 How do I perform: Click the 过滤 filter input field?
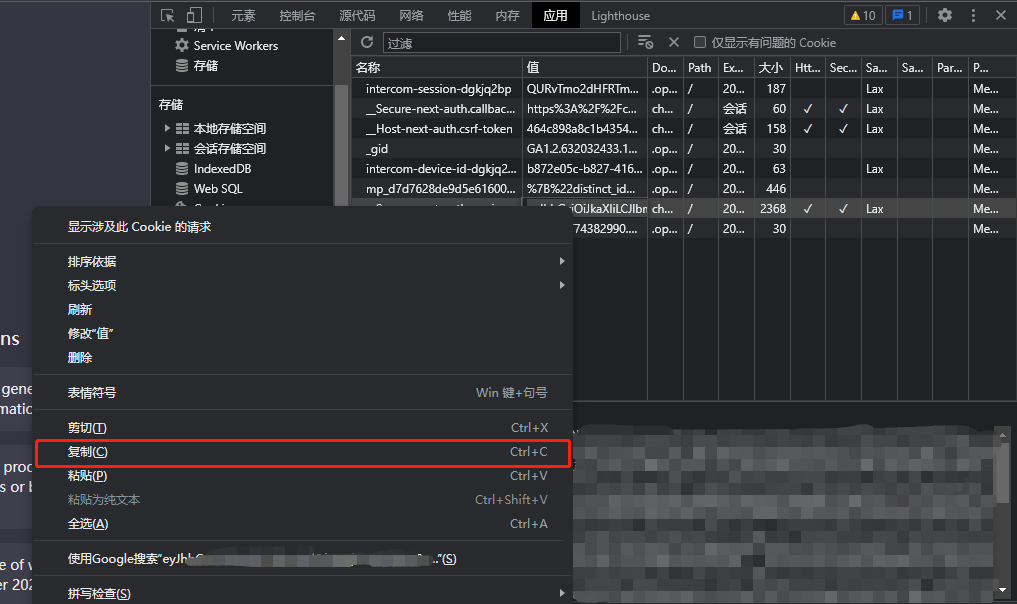tap(500, 42)
